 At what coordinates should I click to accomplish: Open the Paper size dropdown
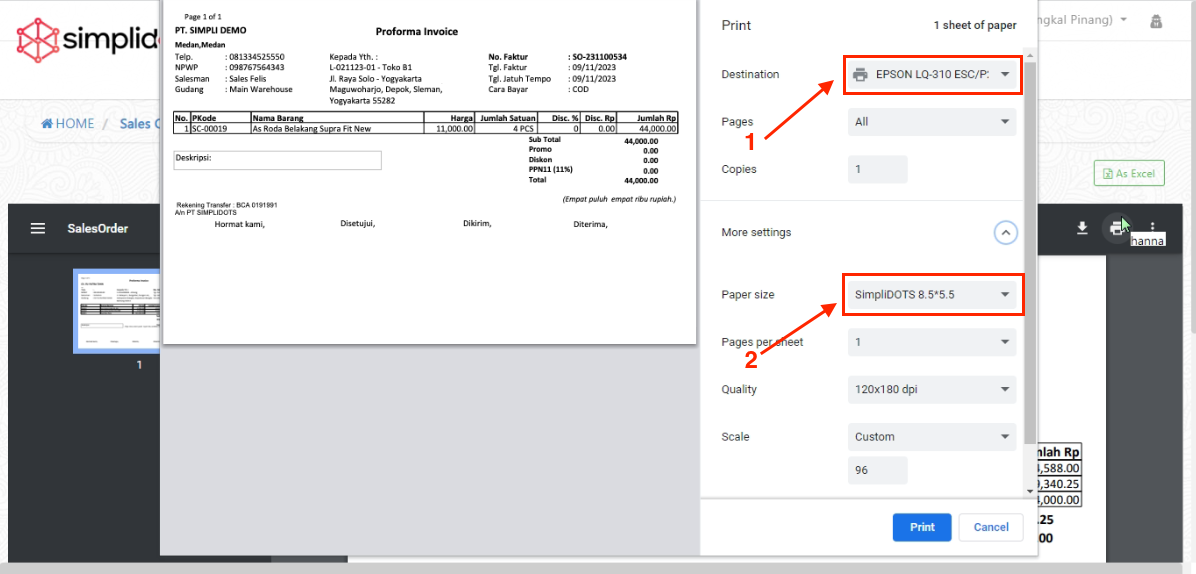(931, 295)
